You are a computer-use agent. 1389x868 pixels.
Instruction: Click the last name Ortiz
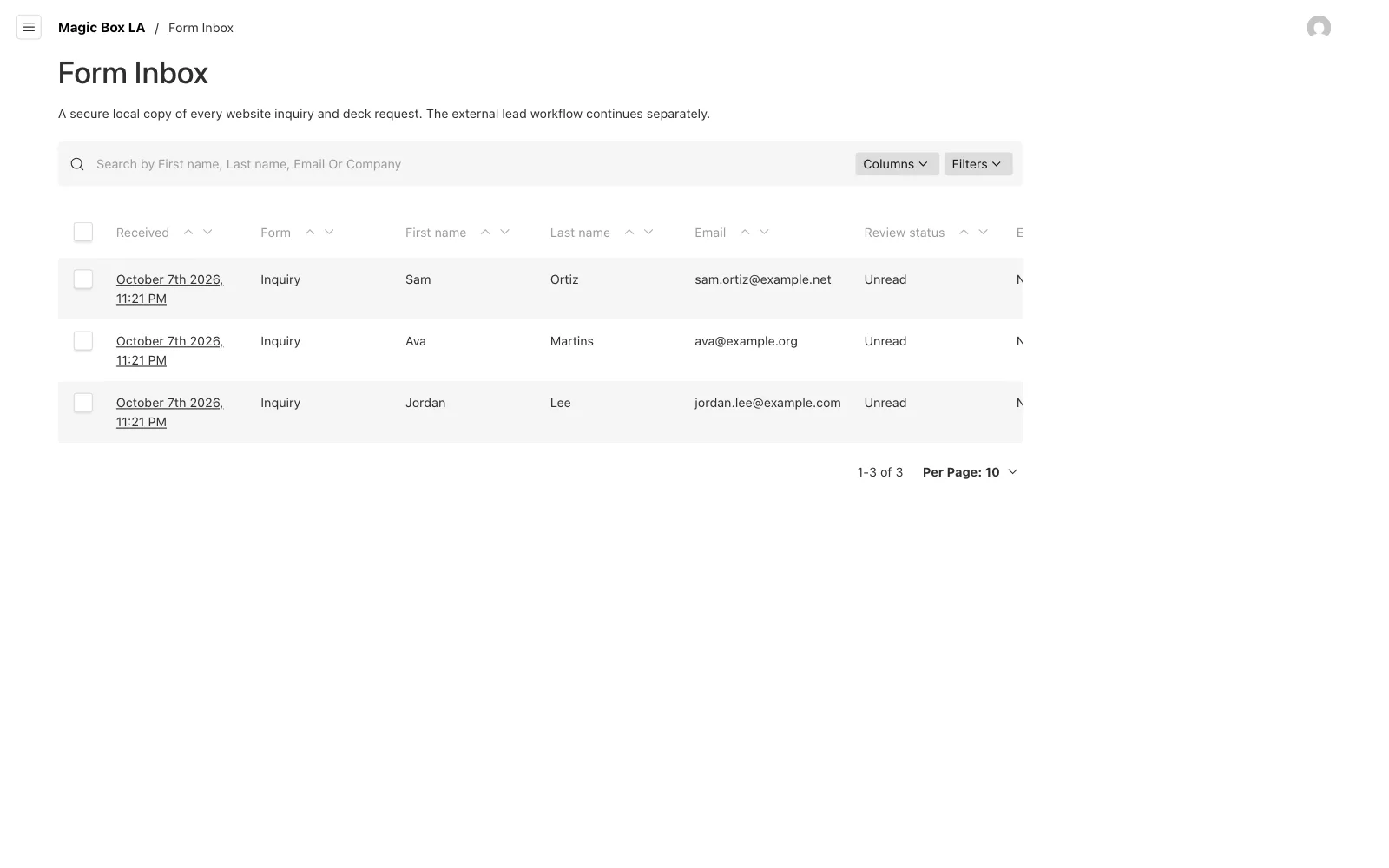[564, 279]
